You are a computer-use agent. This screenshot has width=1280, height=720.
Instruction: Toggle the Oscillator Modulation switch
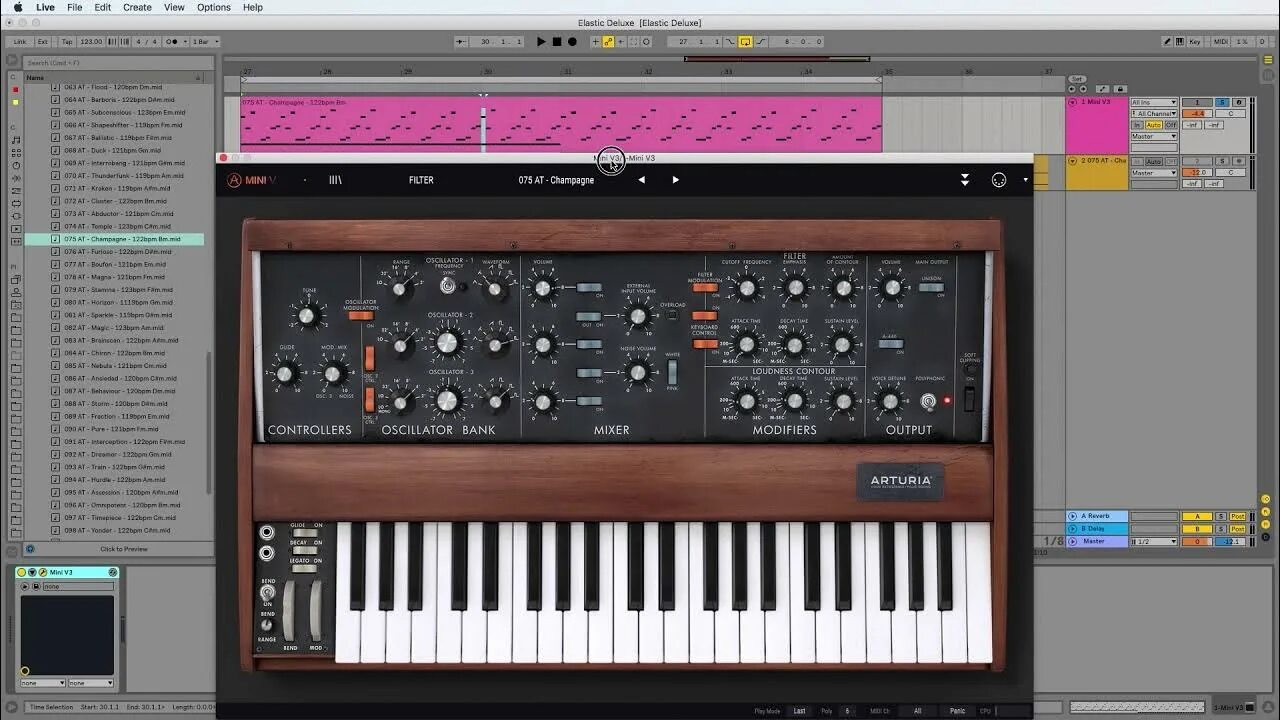click(360, 315)
